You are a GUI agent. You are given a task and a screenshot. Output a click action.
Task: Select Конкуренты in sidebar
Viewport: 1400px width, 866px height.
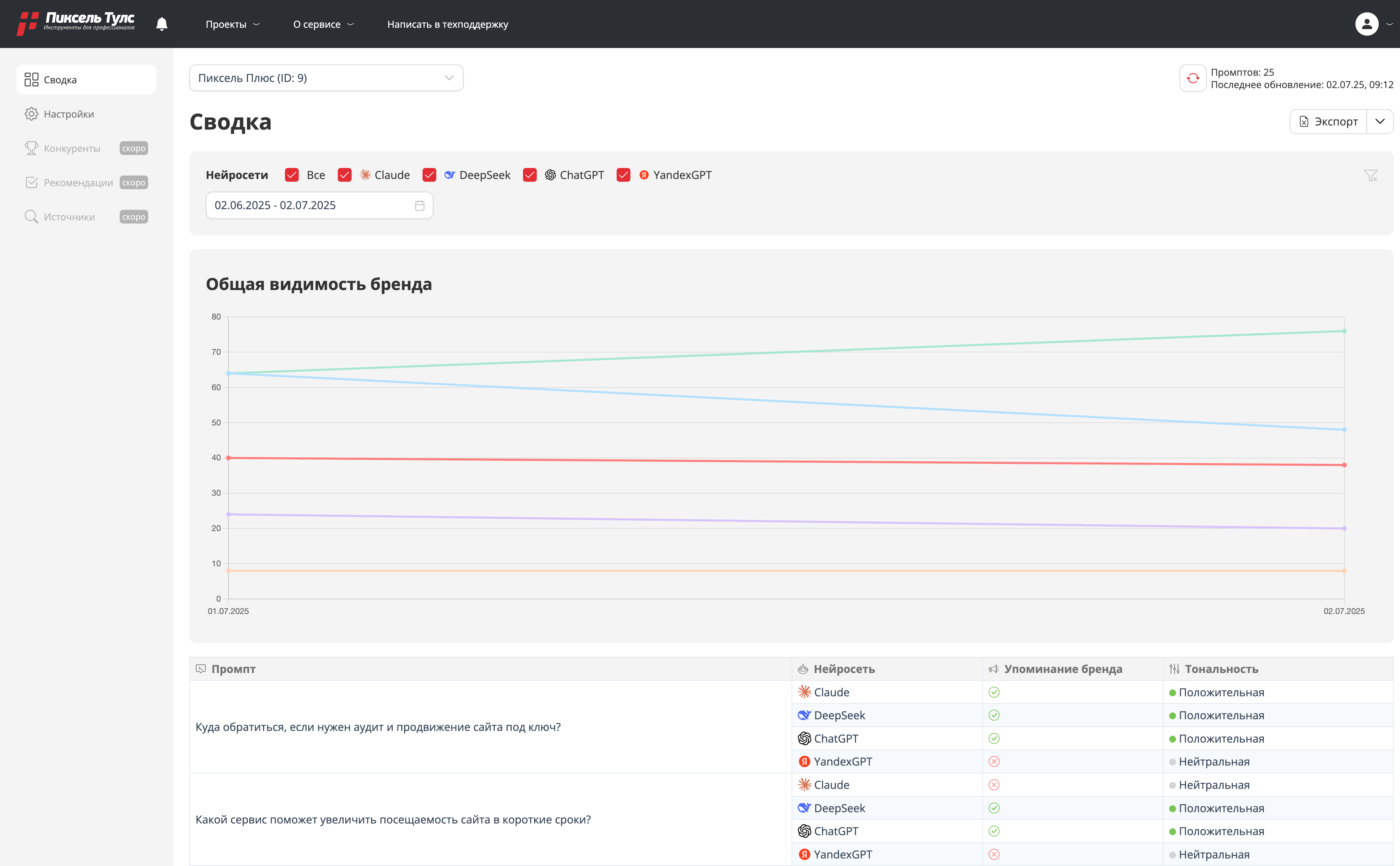(x=86, y=148)
